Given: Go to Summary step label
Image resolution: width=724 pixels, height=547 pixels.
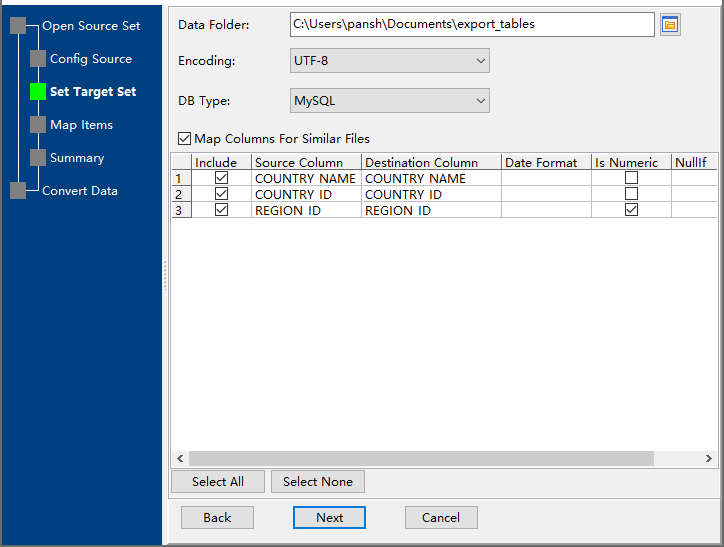Looking at the screenshot, I should coord(77,157).
